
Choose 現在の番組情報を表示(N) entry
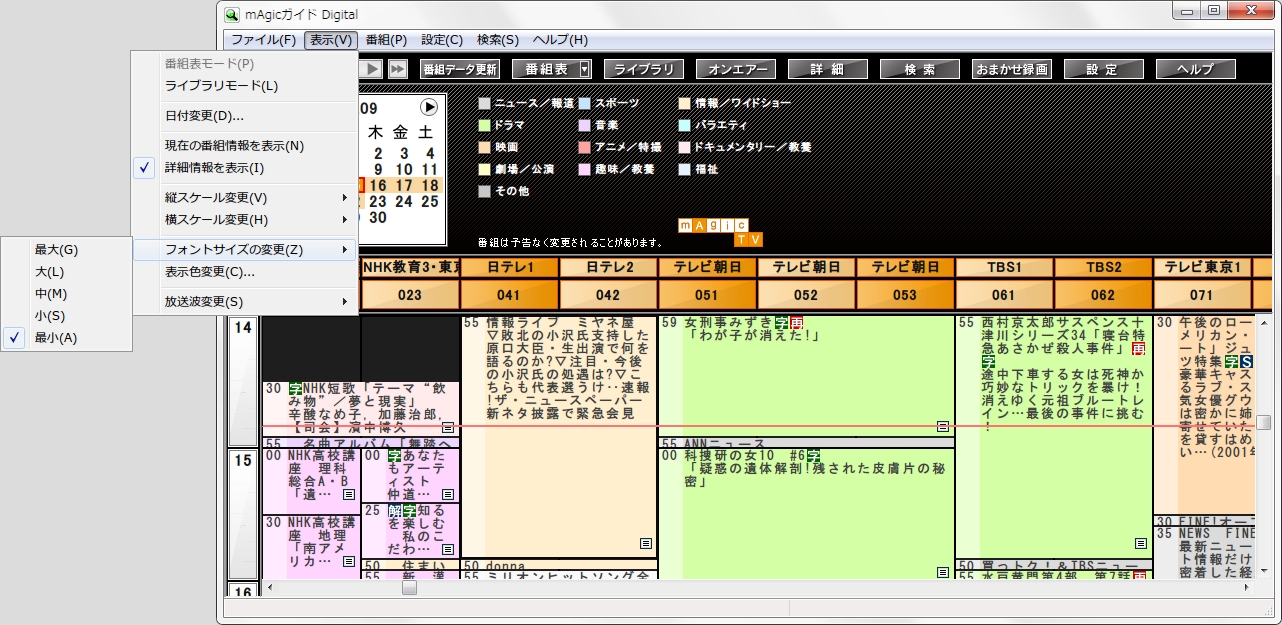tap(245, 146)
